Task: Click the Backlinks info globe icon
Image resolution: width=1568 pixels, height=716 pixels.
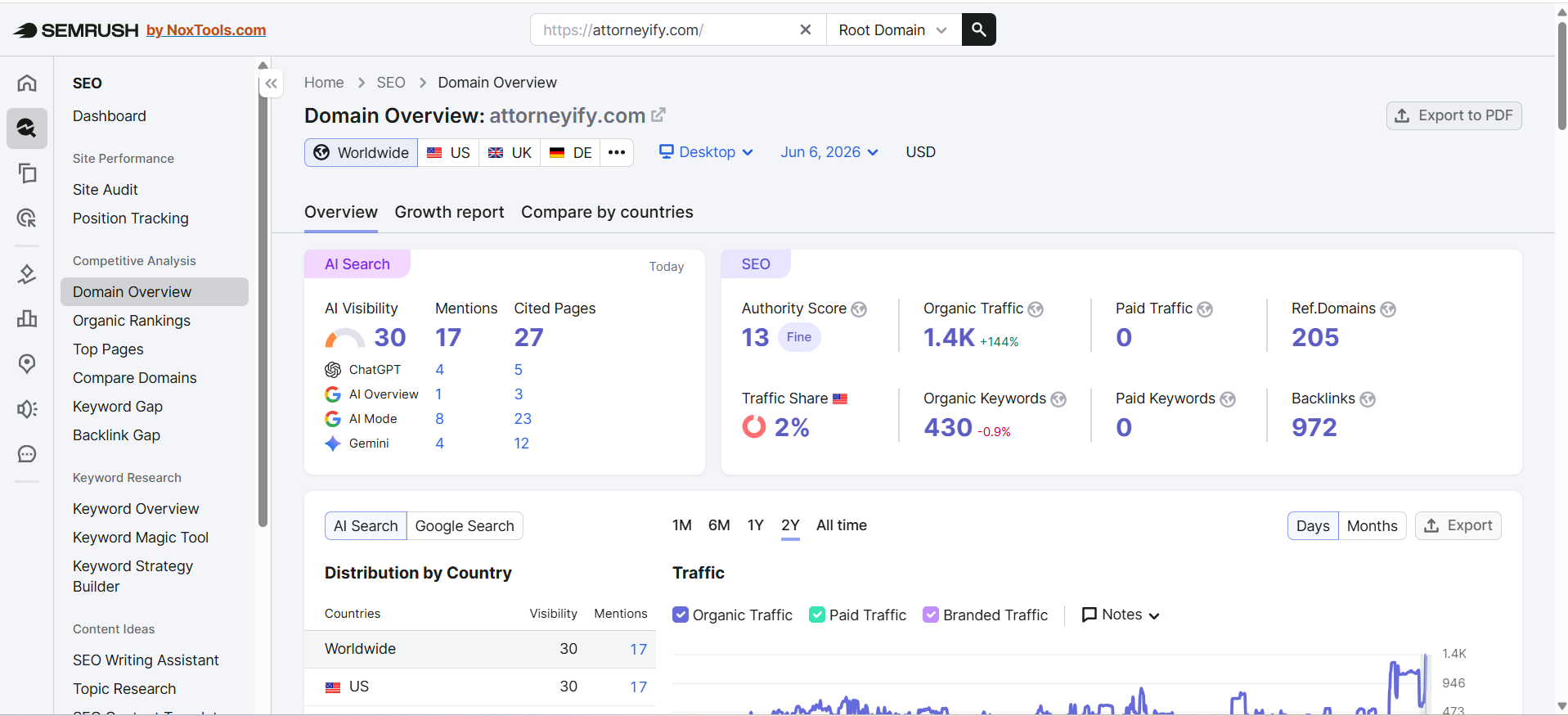Action: coord(1368,399)
